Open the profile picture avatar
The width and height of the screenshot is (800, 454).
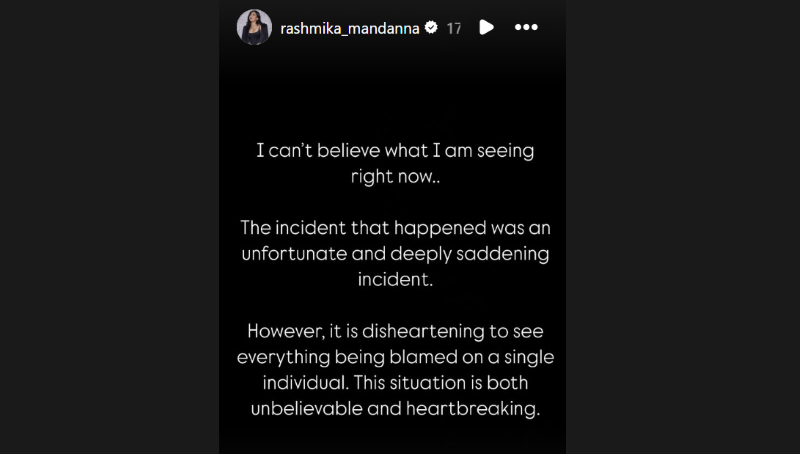(254, 28)
